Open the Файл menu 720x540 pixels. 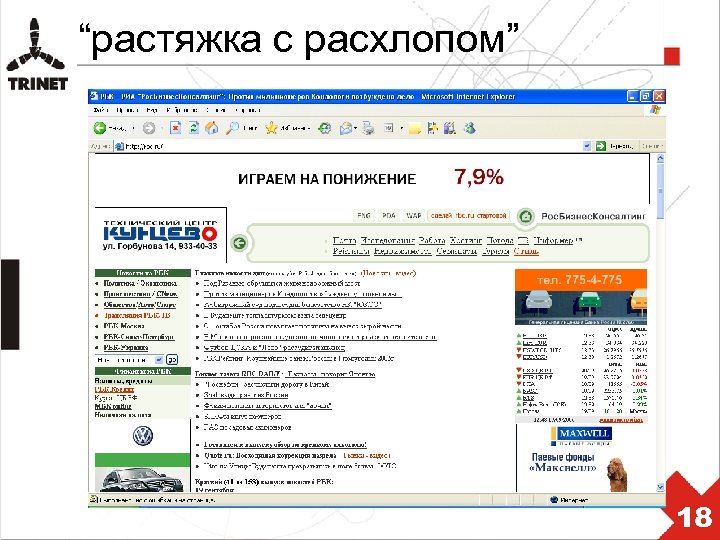coord(101,110)
